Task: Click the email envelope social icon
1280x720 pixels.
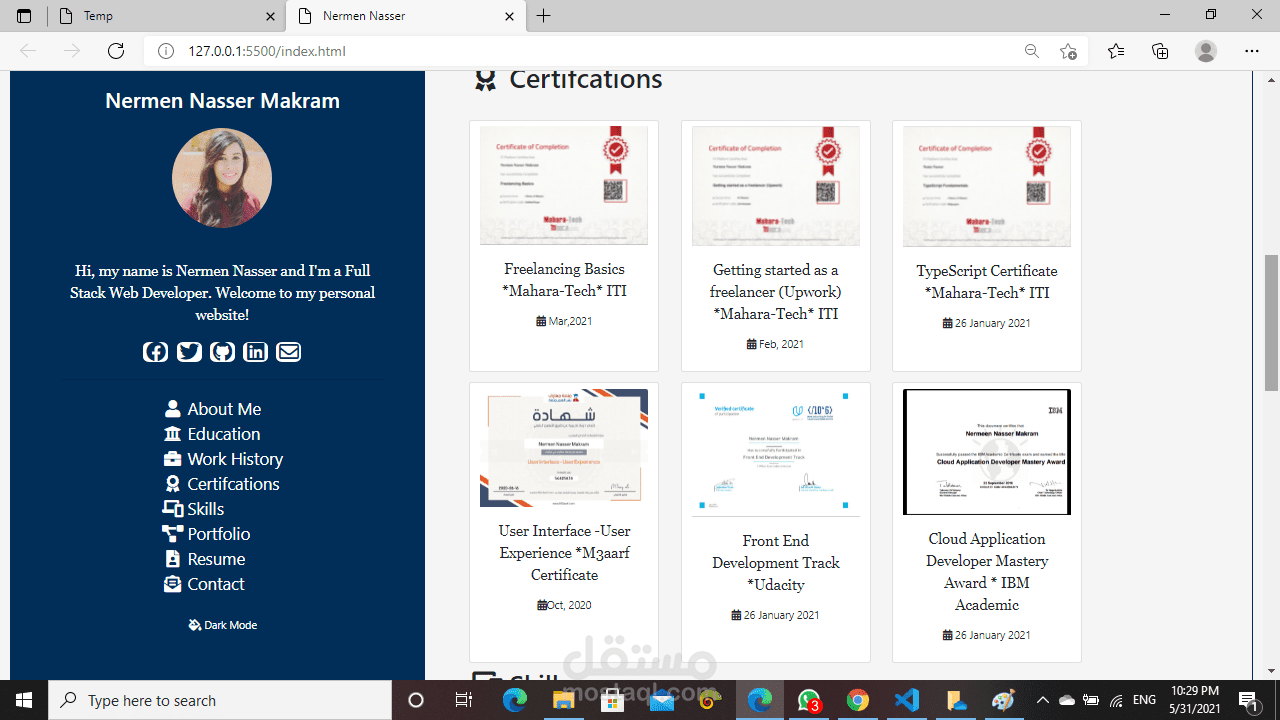Action: (x=289, y=352)
